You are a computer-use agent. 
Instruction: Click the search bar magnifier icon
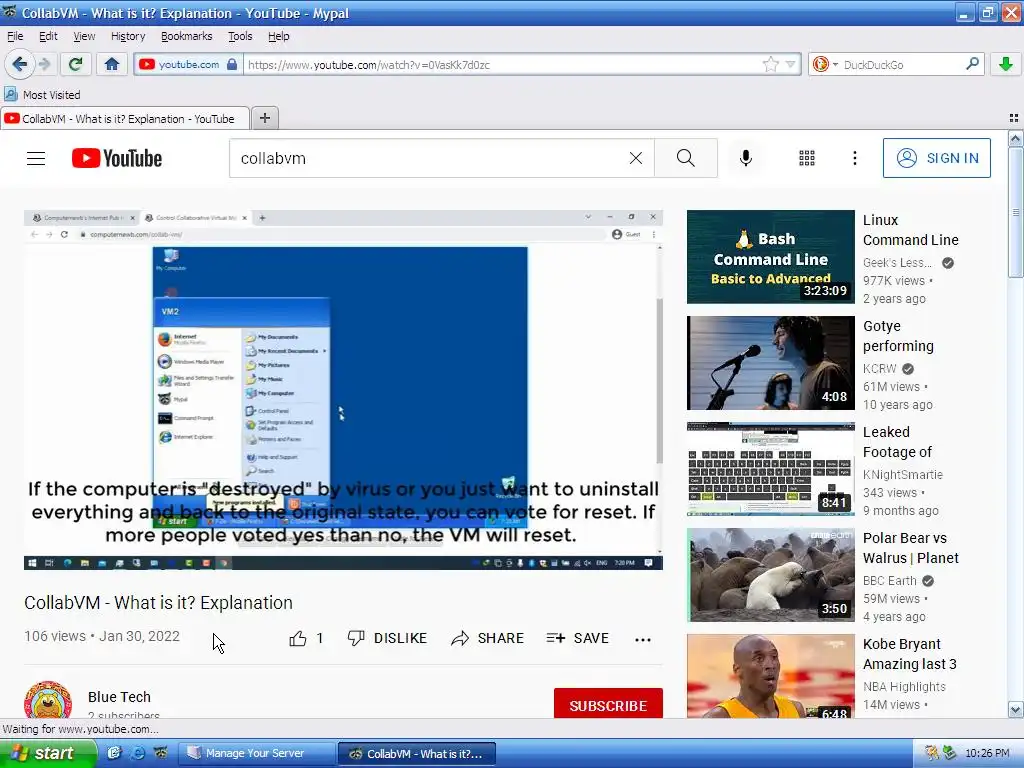[972, 64]
